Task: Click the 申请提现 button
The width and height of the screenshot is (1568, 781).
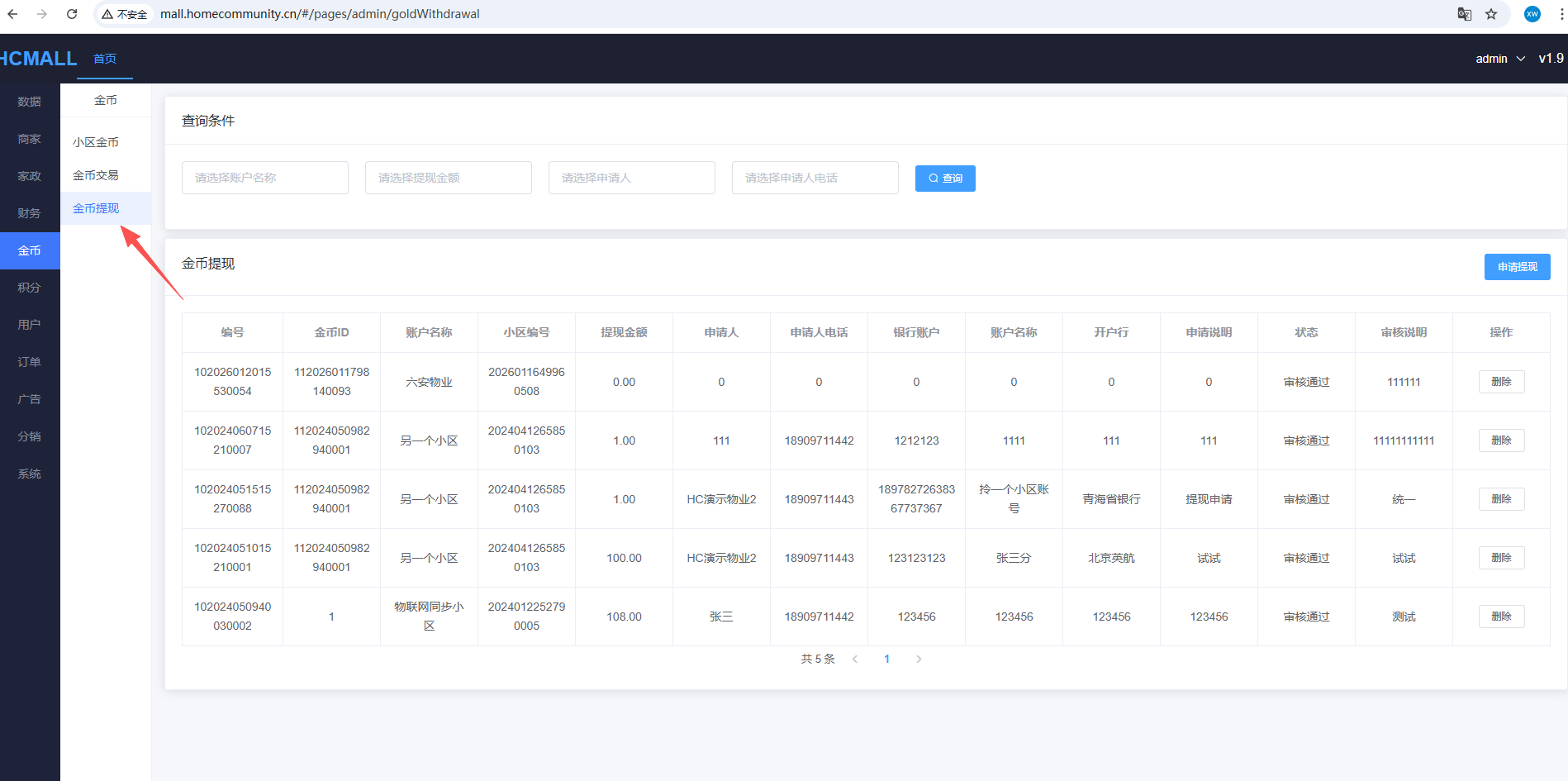Action: coord(1517,267)
